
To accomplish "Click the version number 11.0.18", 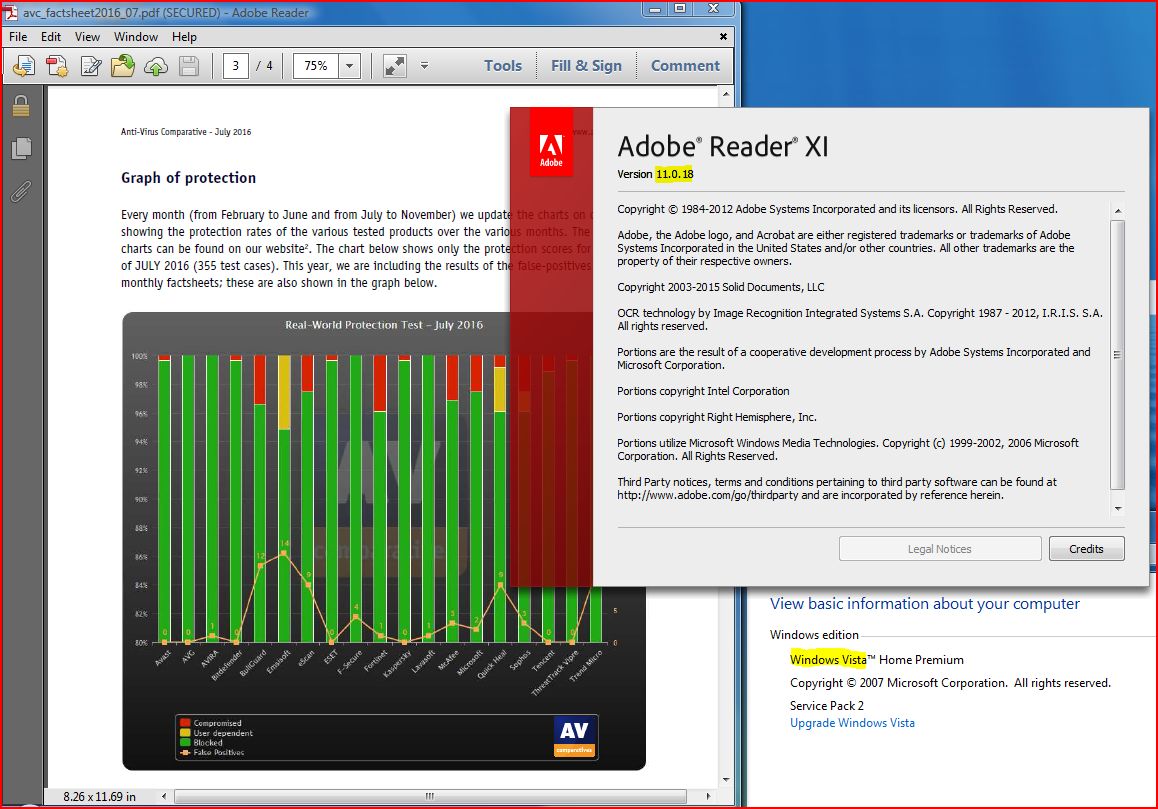I will (675, 174).
